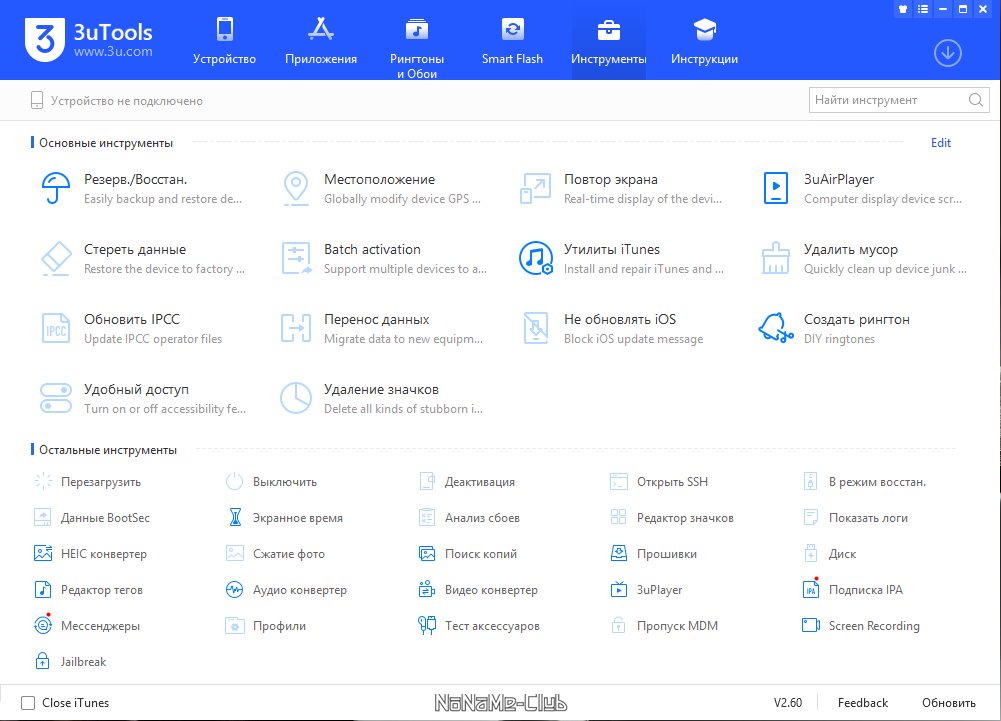
Task: Click the Выключить power icon
Action: [x=234, y=482]
